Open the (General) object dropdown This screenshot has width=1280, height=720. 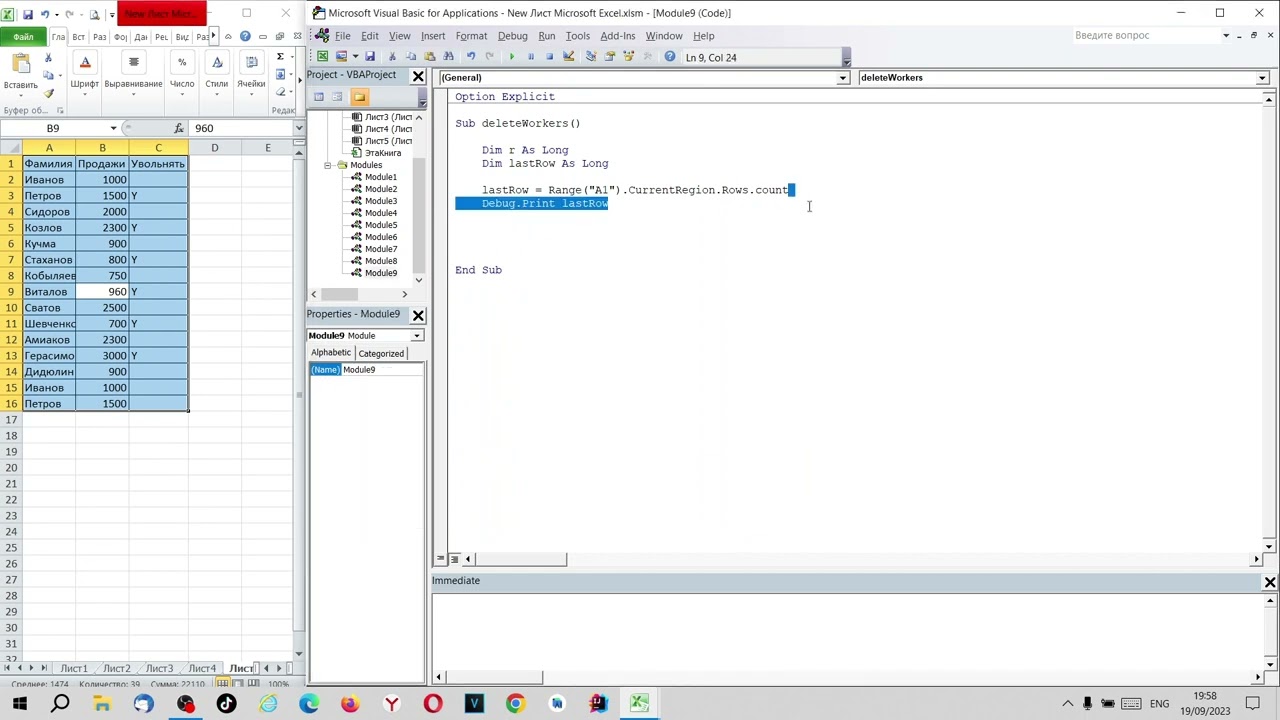pos(843,78)
